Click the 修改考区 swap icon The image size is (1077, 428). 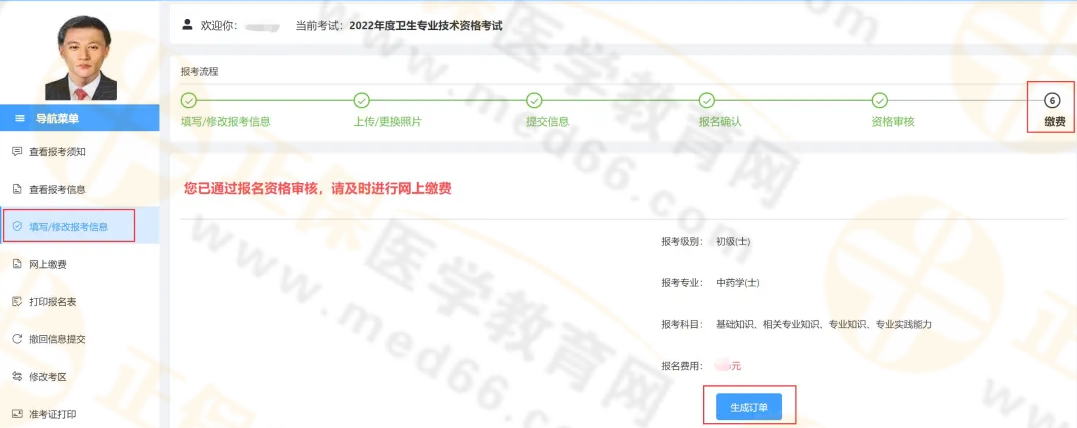[x=16, y=377]
